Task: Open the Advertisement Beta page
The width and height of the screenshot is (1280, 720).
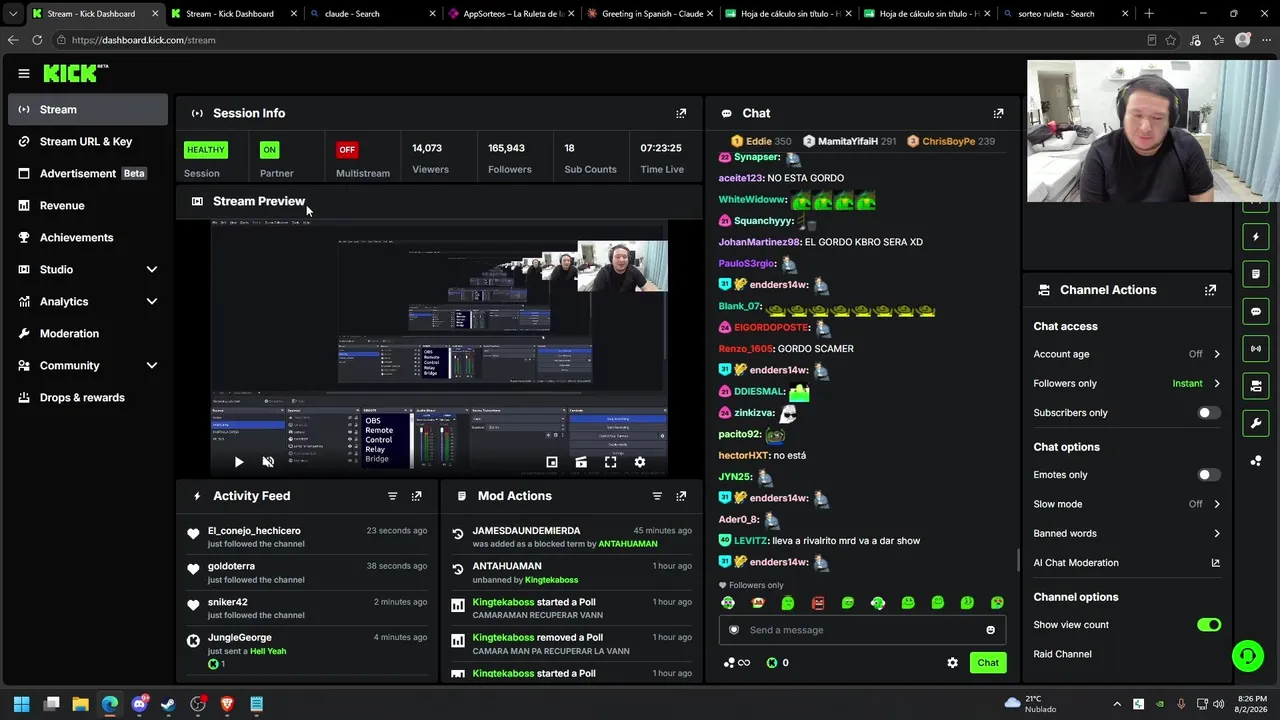Action: pyautogui.click(x=88, y=173)
